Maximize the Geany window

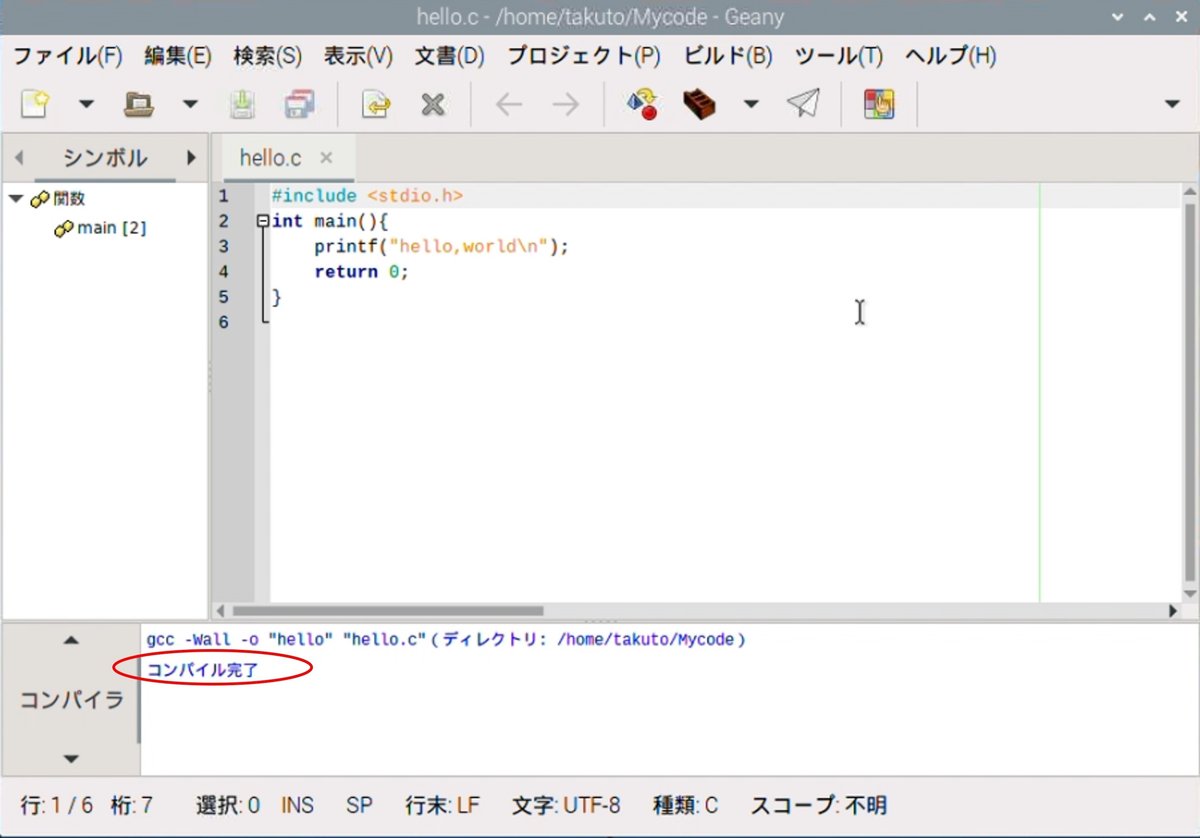click(1150, 17)
